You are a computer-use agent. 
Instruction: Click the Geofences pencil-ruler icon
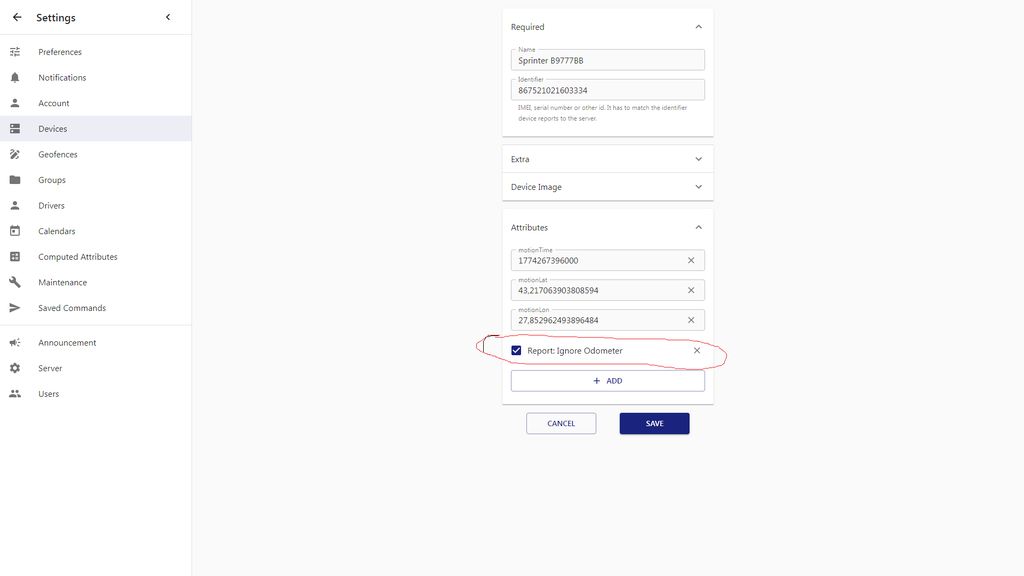click(15, 154)
